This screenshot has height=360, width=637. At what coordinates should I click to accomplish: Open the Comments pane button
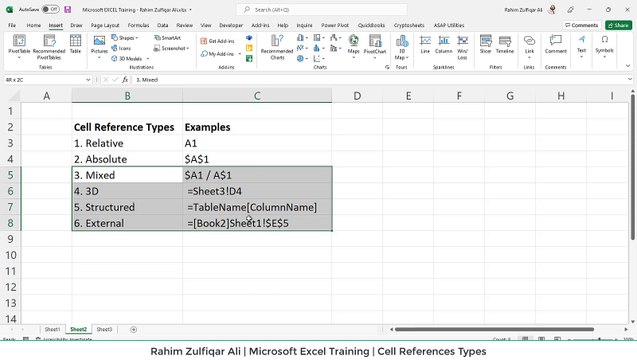pos(582,25)
